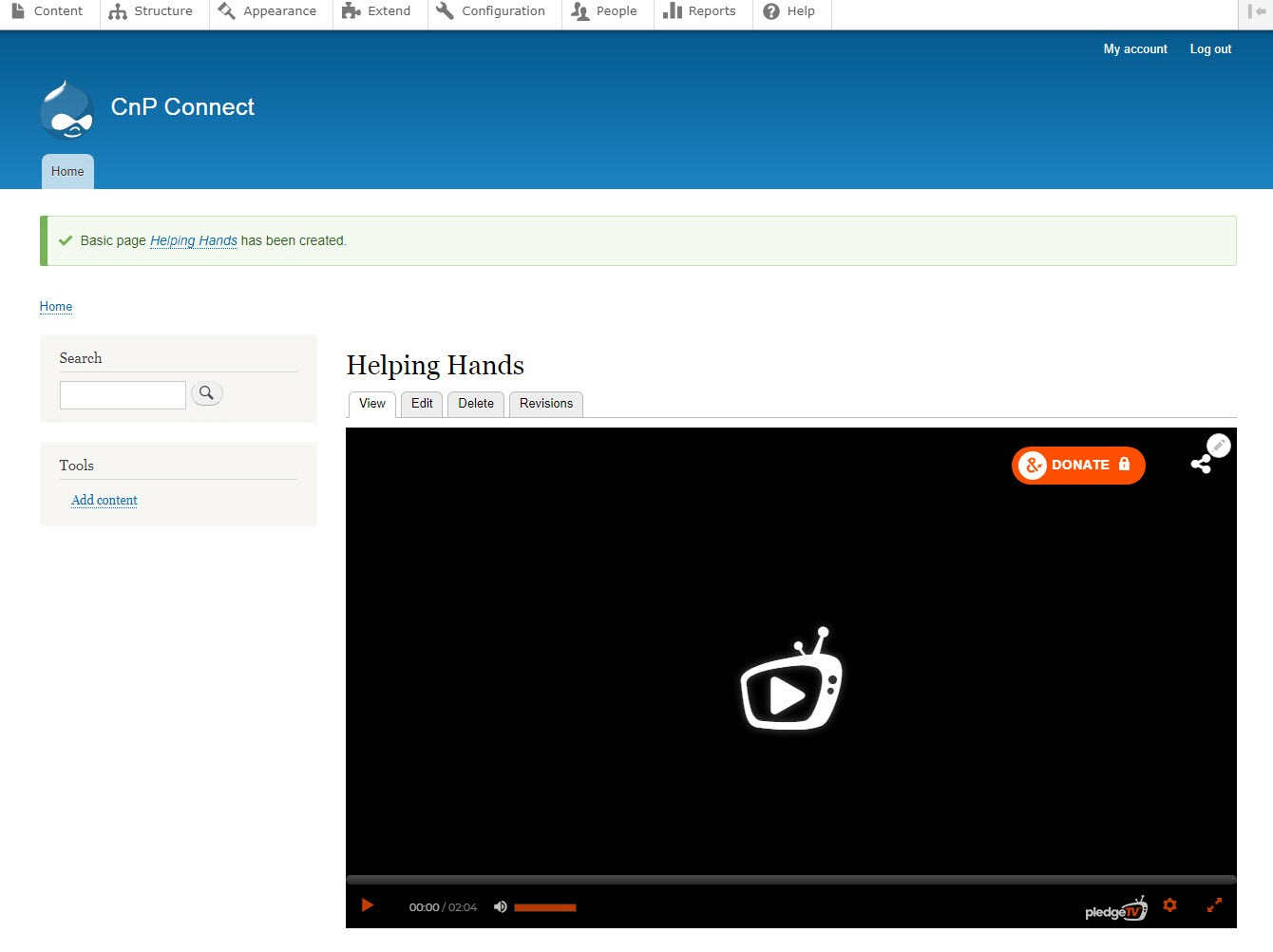The width and height of the screenshot is (1273, 952).
Task: Click the Helping Hands page title
Action: [435, 366]
